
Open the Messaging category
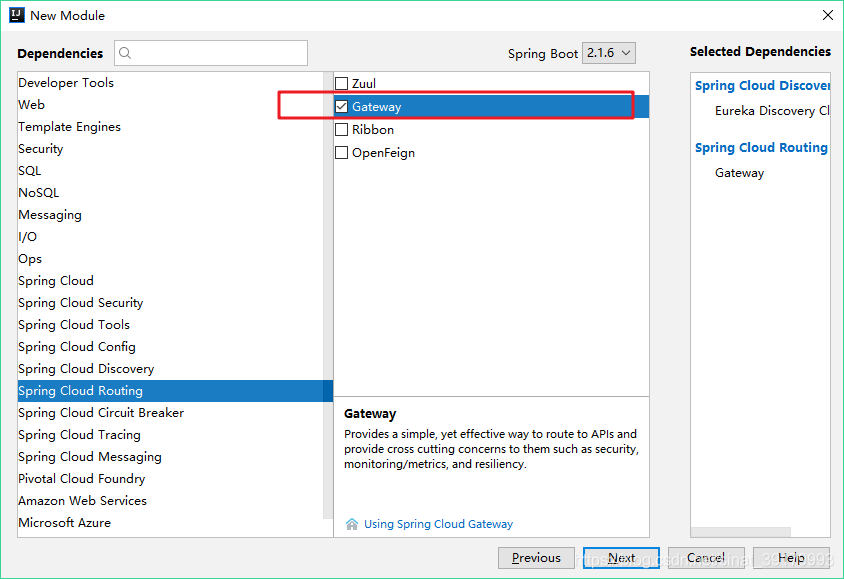tap(170, 215)
